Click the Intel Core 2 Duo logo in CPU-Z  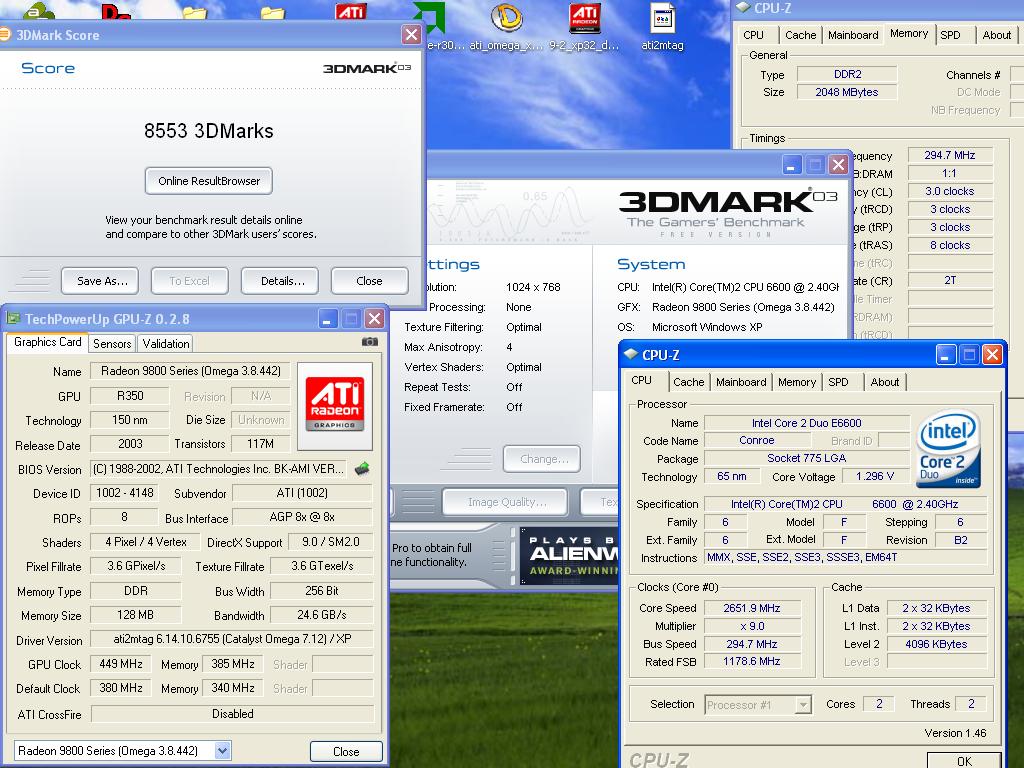tap(948, 448)
